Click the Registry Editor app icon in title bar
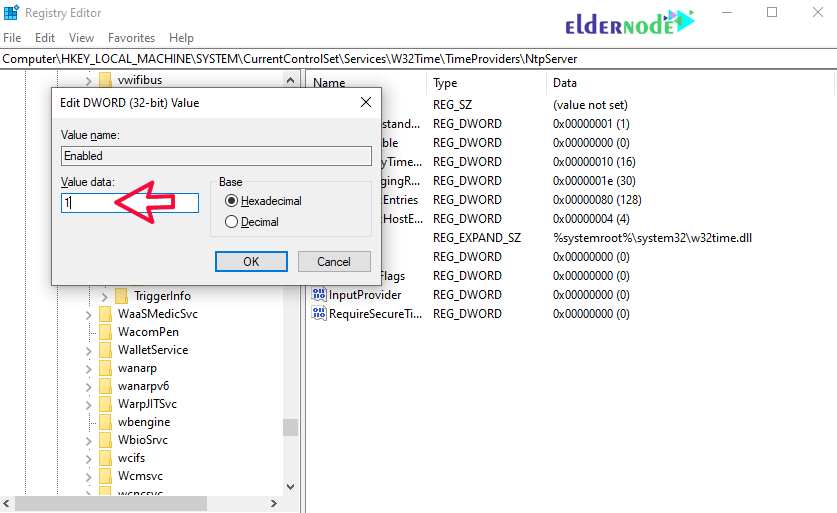 tap(12, 13)
